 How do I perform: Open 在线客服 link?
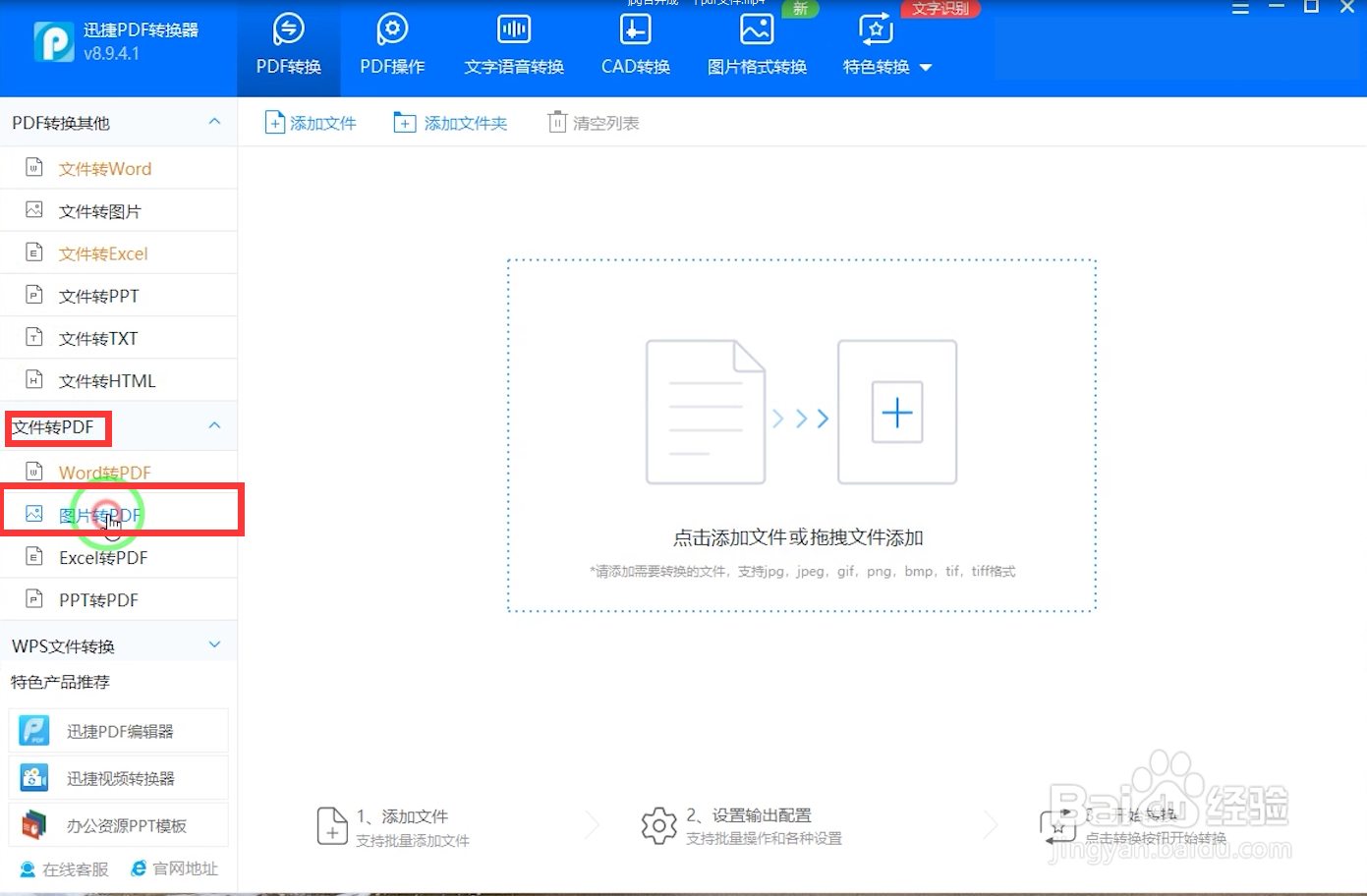(64, 869)
